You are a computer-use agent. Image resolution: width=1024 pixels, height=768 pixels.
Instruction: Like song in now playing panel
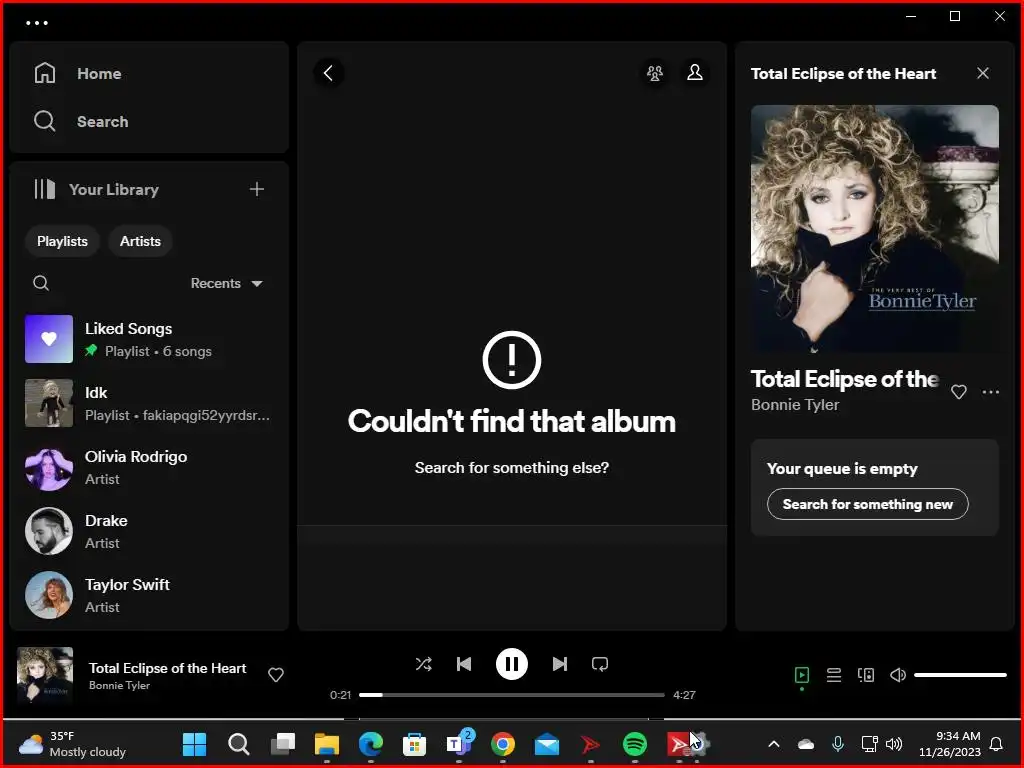(x=959, y=392)
